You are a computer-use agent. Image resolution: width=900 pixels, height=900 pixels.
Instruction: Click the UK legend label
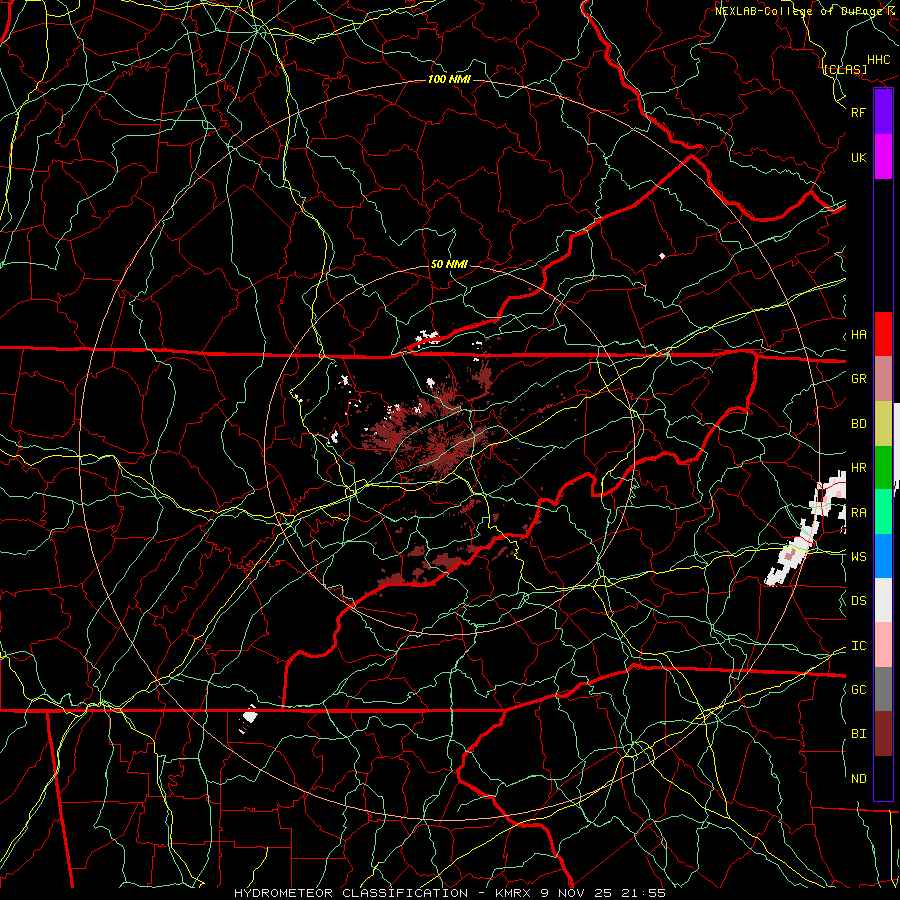[858, 157]
